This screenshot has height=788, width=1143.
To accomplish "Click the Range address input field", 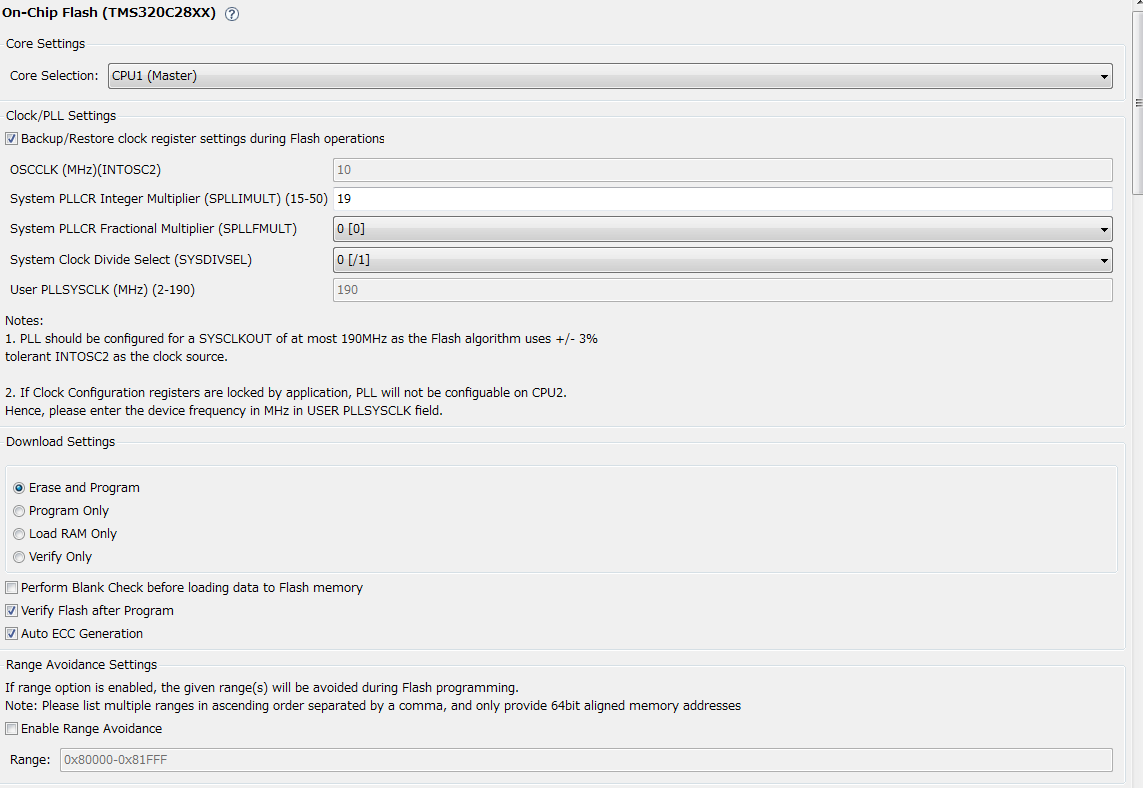I will point(585,760).
